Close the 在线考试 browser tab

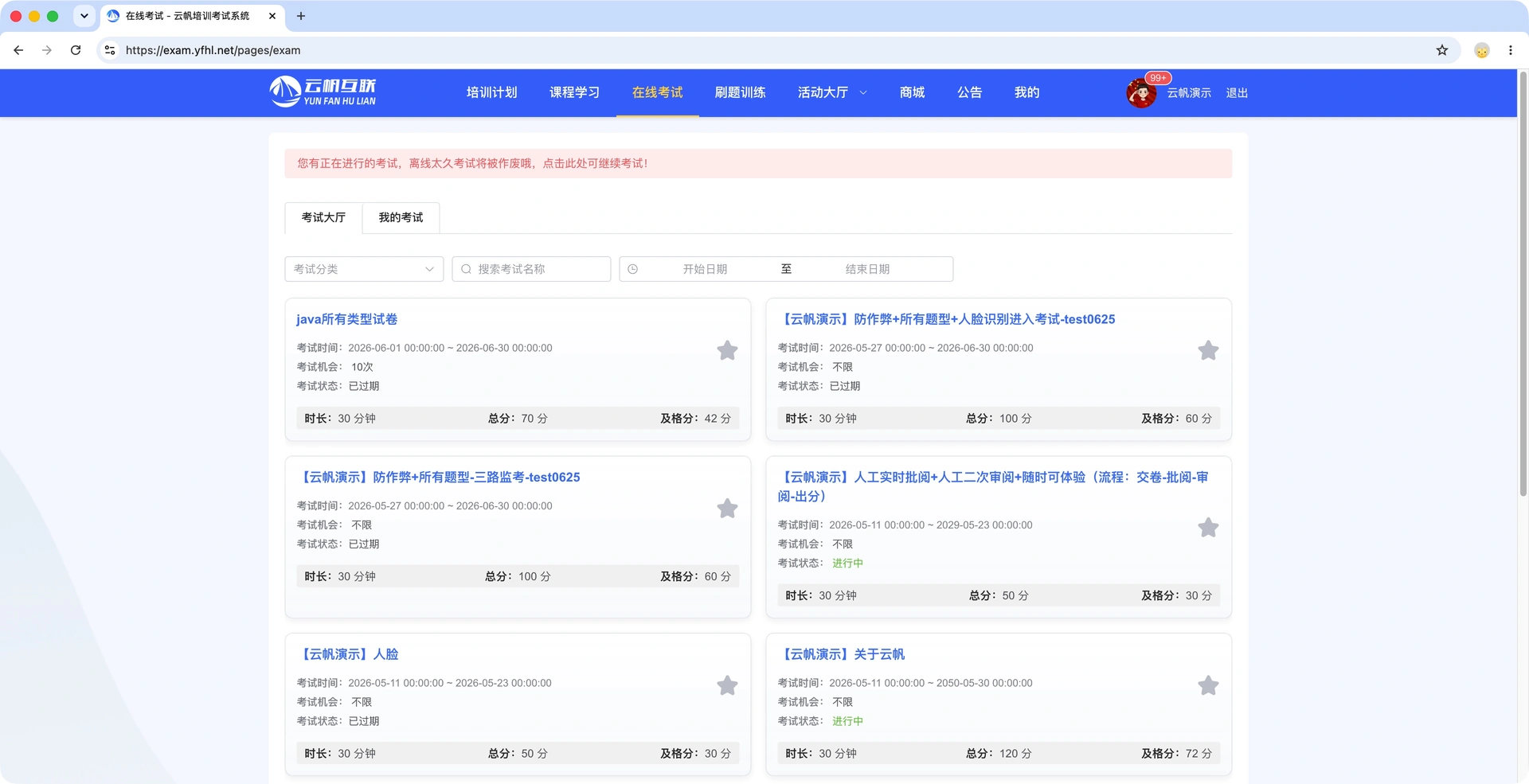point(272,16)
